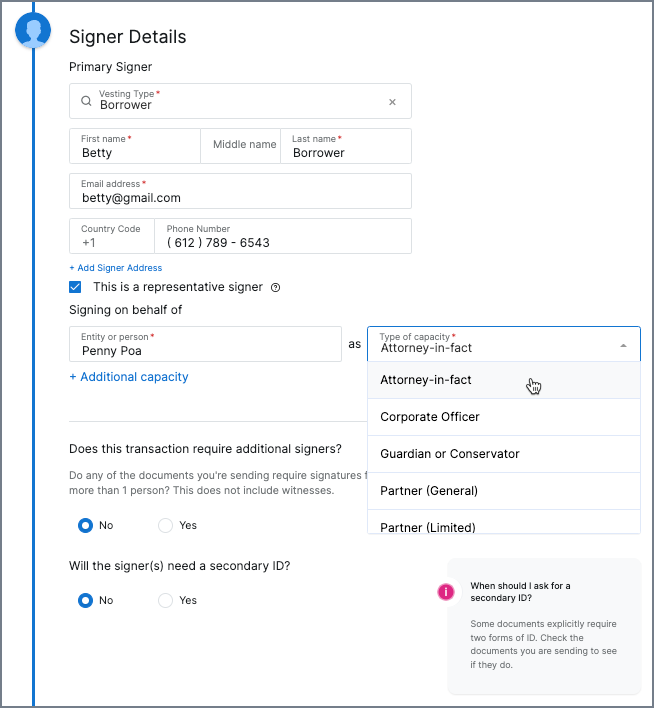Screen dimensions: 654x708
Task: Edit the Email address field
Action: tap(240, 191)
